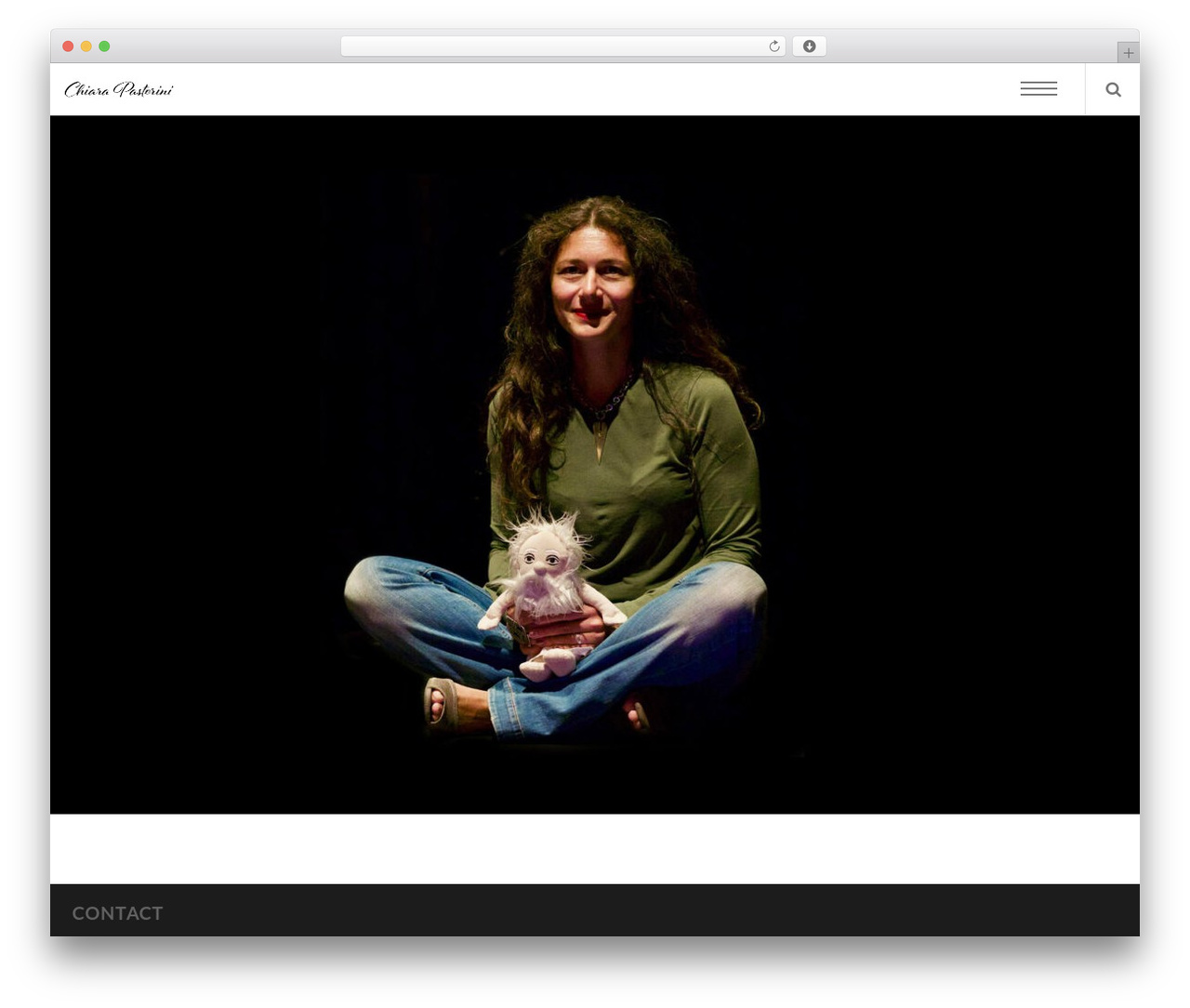
Task: Close the window with red button
Action: 68,46
